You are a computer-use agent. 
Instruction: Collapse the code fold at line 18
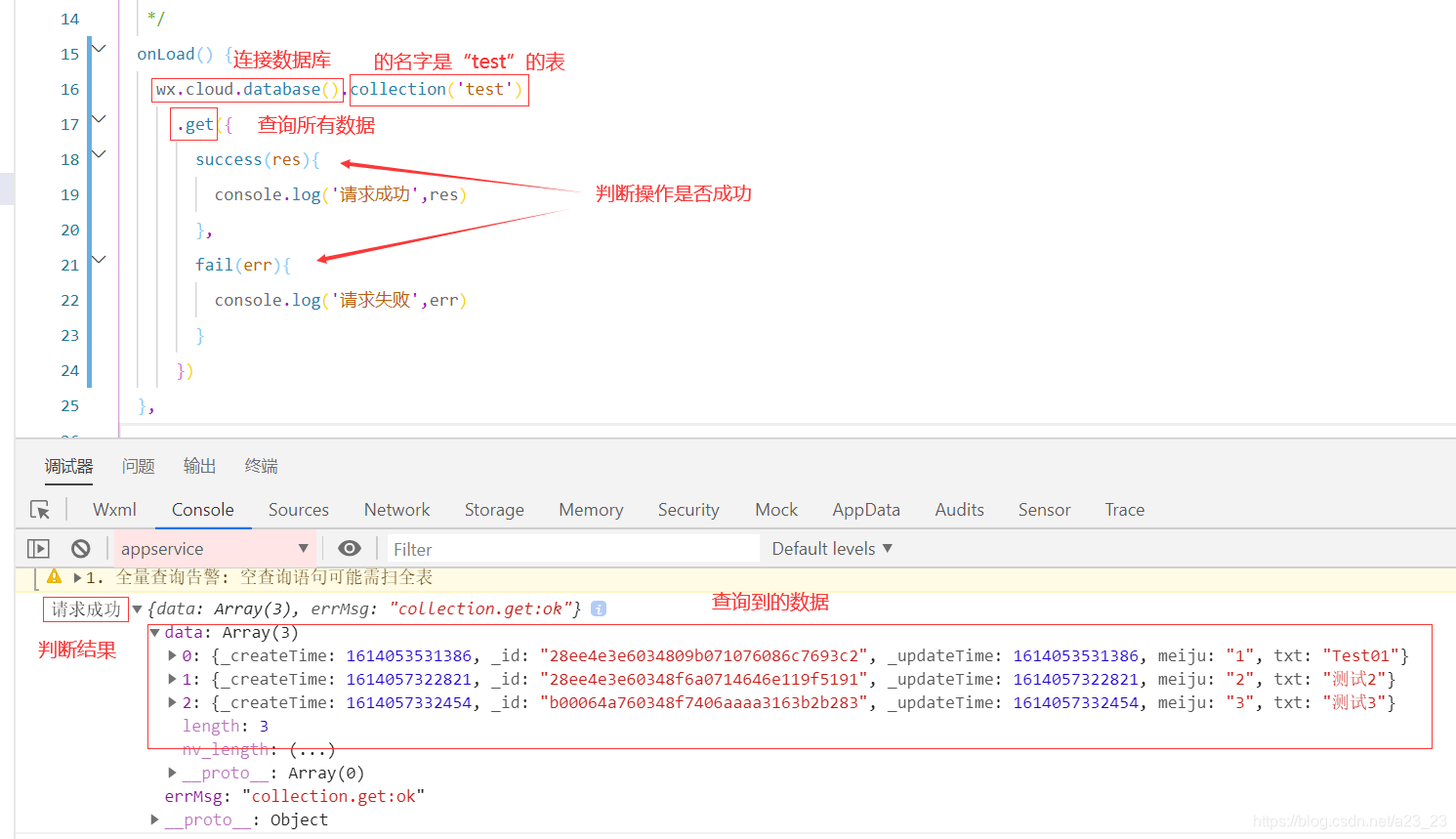pos(99,153)
